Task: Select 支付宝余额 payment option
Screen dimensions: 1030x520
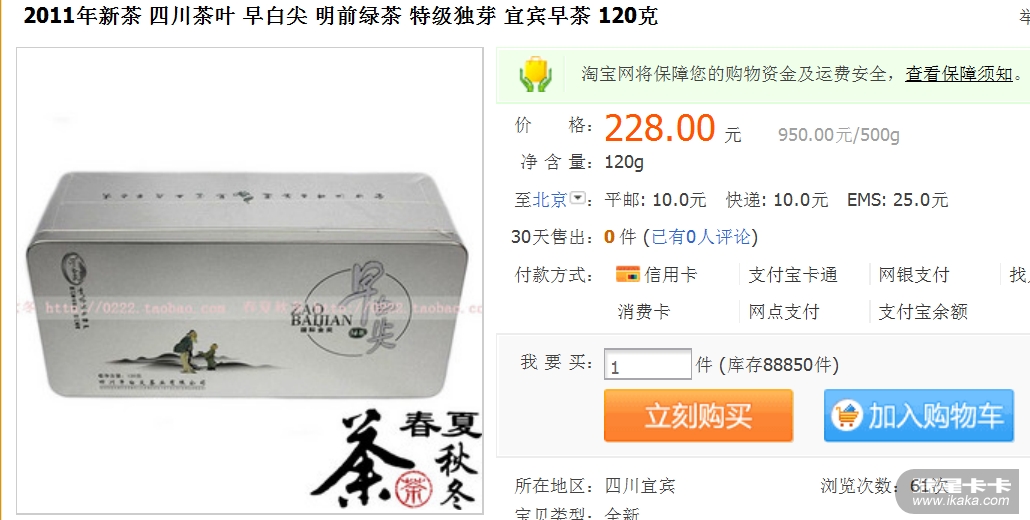Action: click(923, 311)
